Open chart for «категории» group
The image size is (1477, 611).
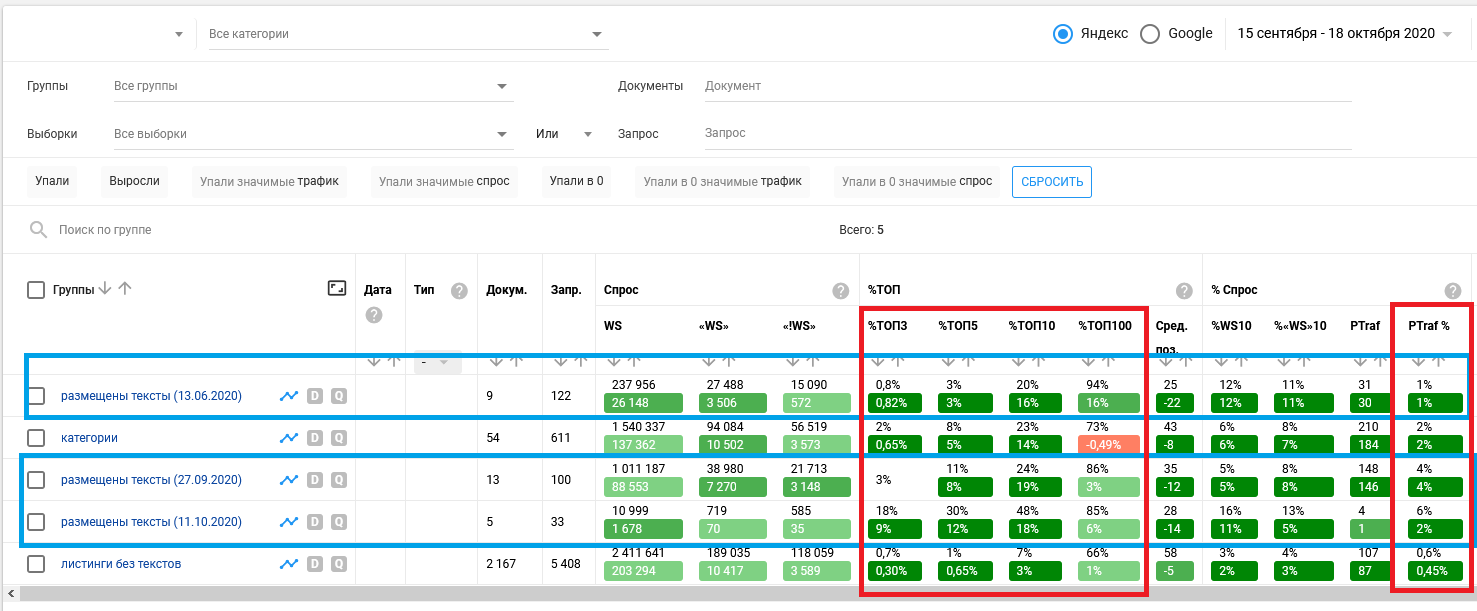tap(289, 438)
